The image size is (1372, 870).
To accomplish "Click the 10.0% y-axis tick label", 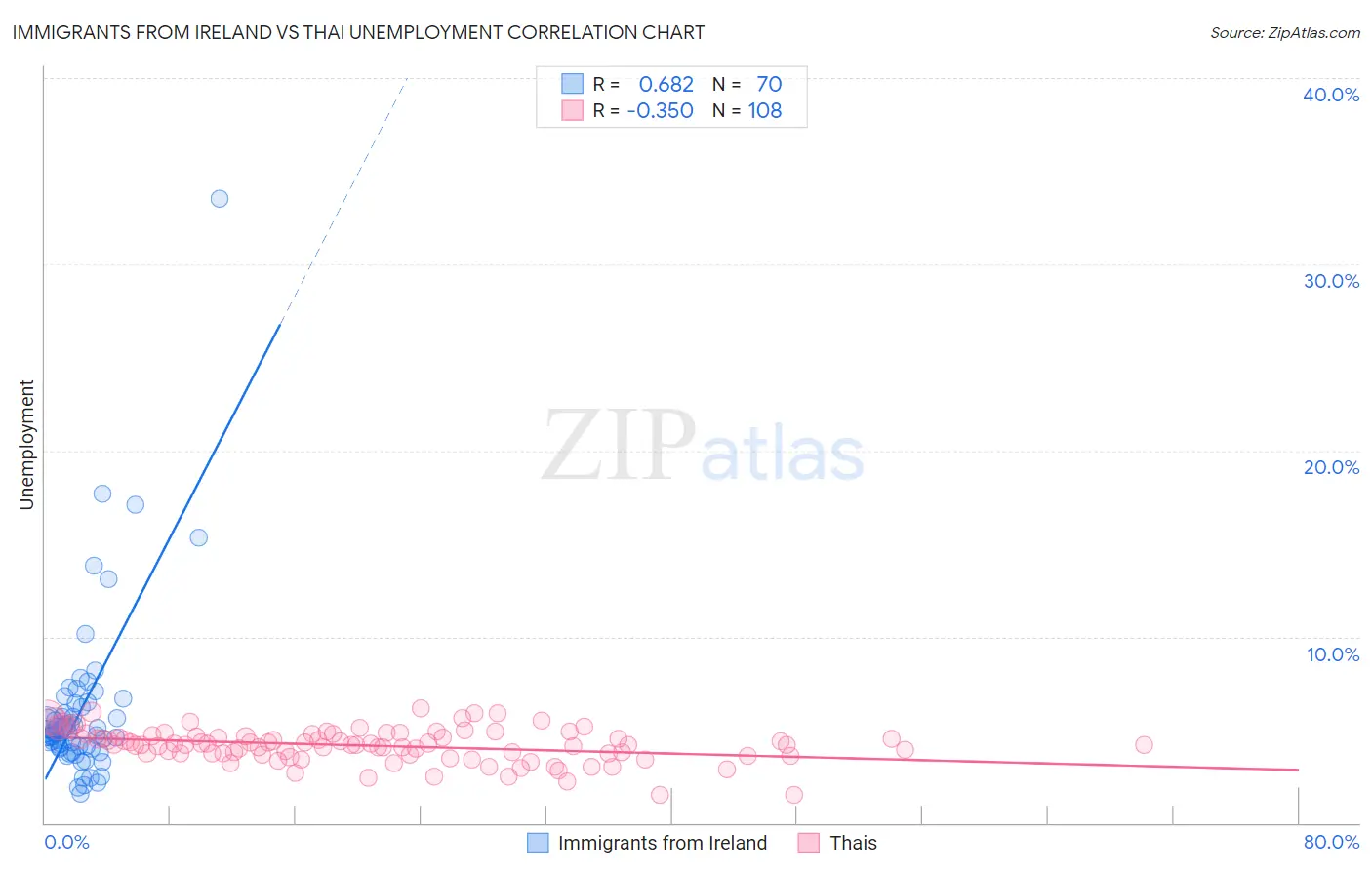I will coord(1333,654).
